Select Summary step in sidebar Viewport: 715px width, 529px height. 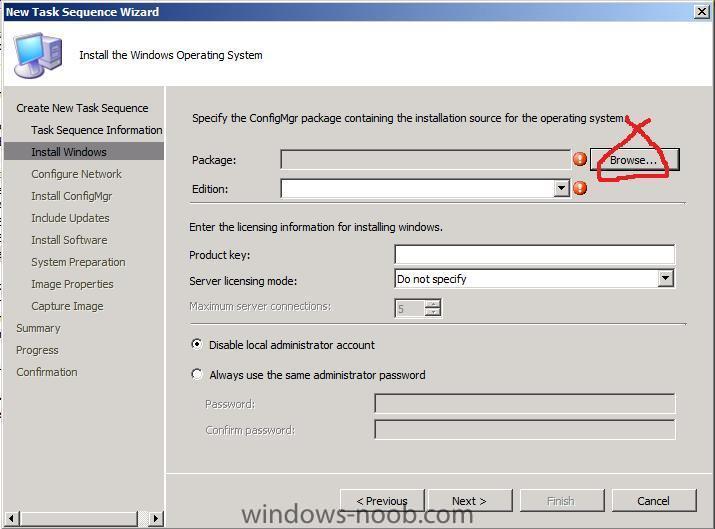38,328
